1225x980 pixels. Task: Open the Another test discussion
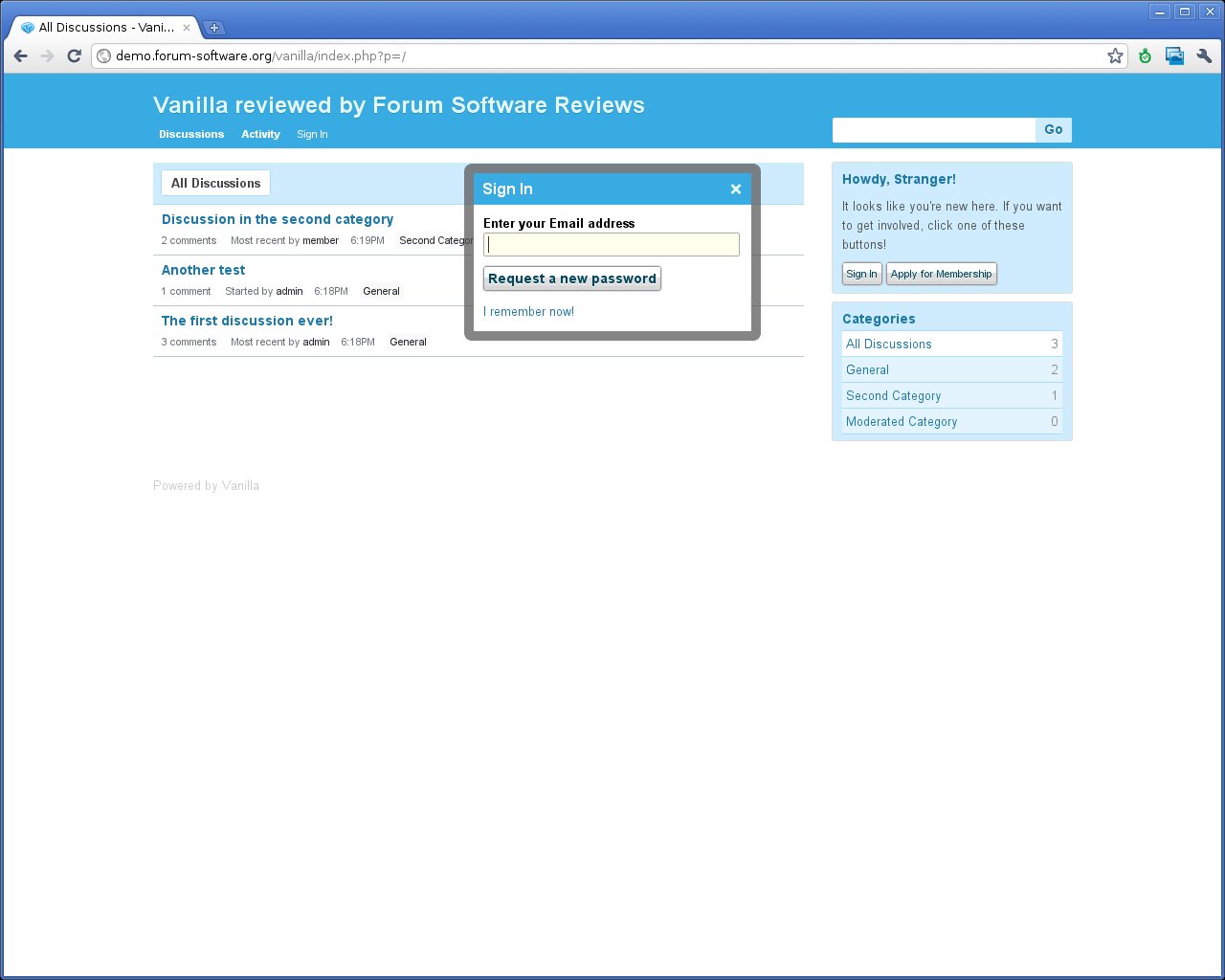[x=203, y=270]
